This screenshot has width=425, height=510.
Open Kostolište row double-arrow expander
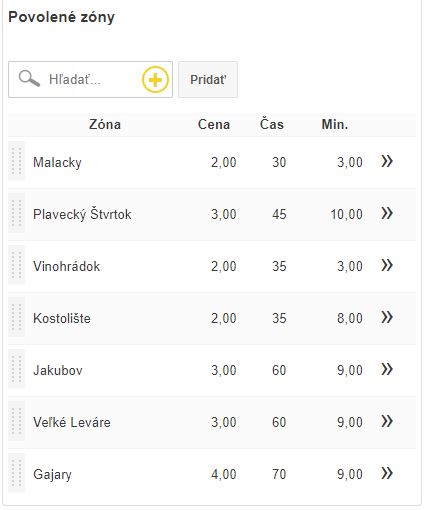pyautogui.click(x=387, y=317)
